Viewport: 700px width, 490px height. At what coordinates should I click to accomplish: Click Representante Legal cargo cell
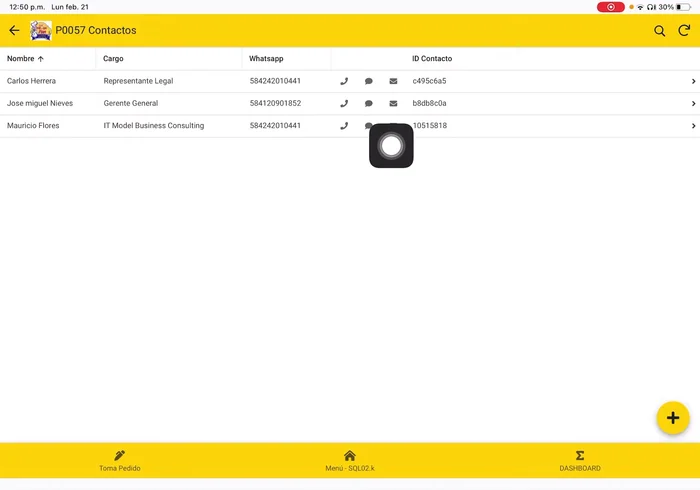pyautogui.click(x=138, y=81)
